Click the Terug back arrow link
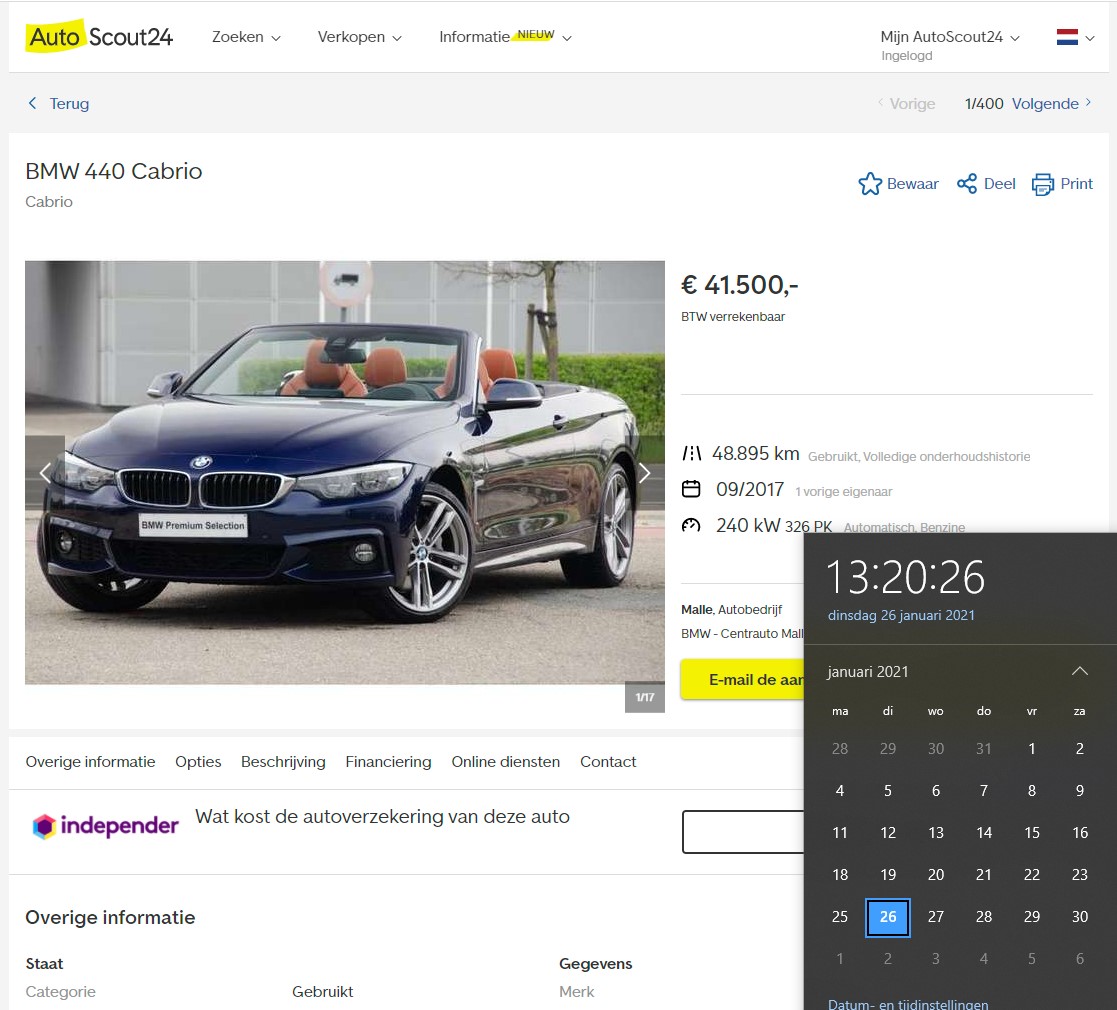The image size is (1117, 1010). (58, 103)
